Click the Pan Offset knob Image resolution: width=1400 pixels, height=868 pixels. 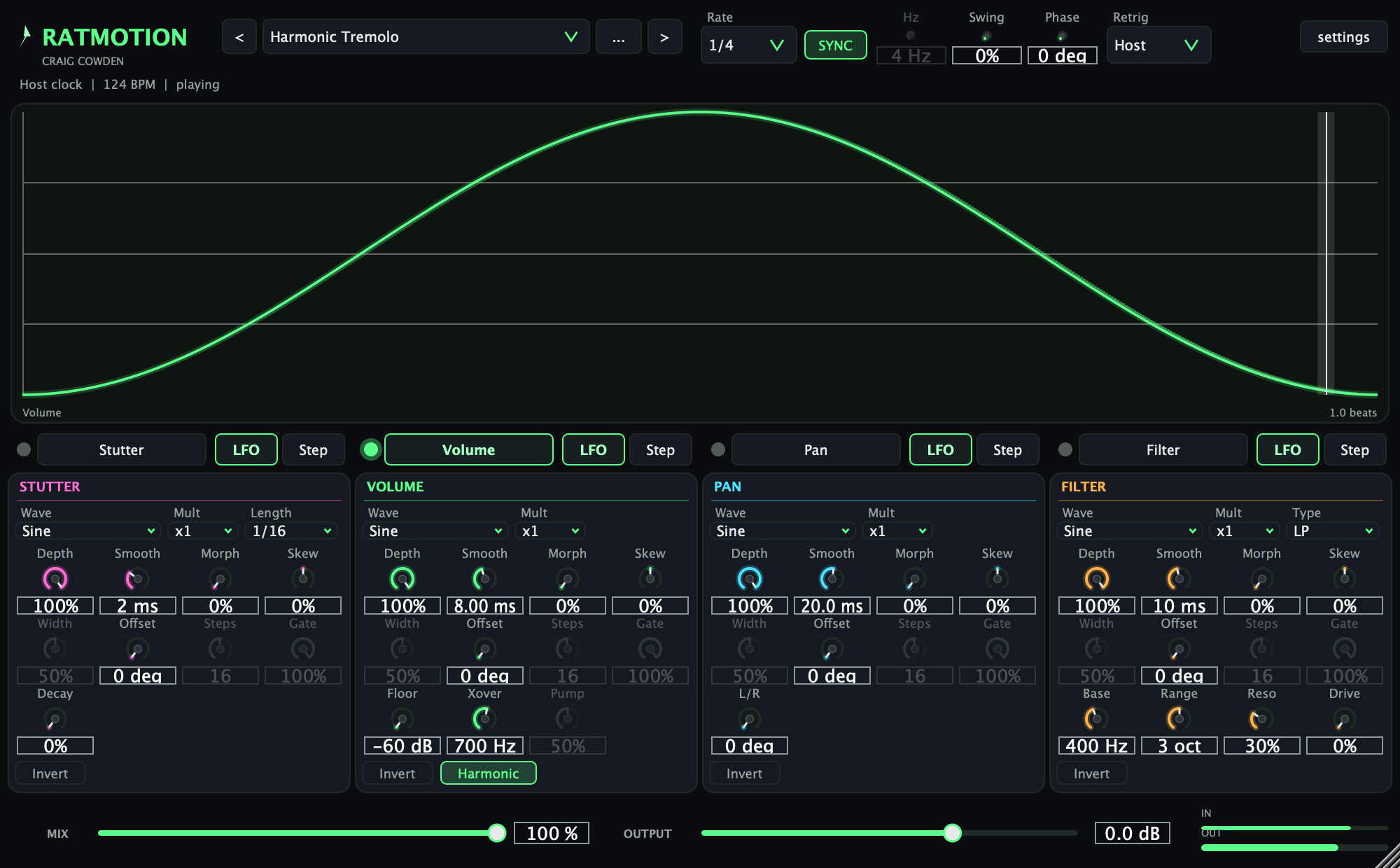point(832,649)
